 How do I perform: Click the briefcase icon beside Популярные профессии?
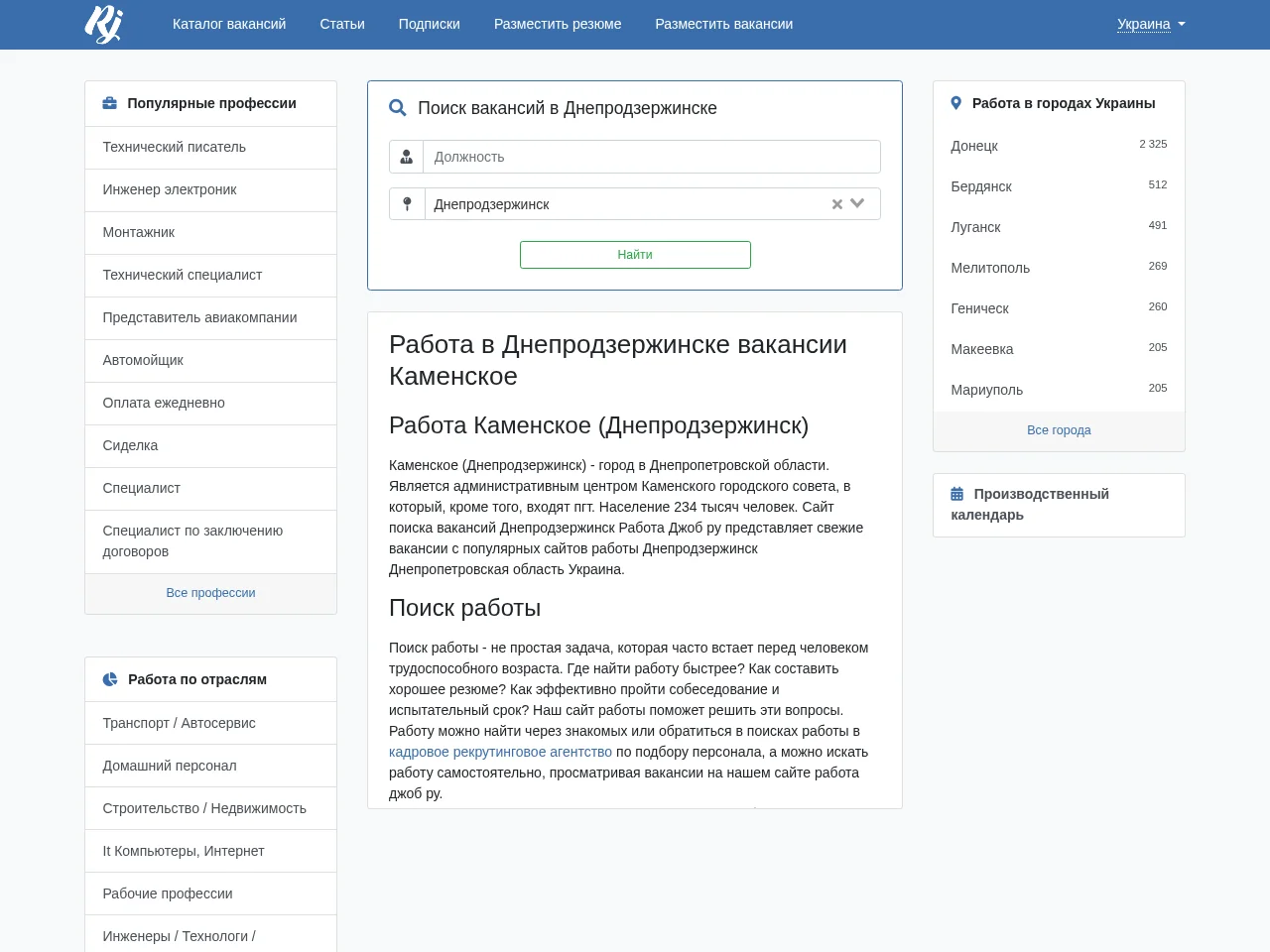[110, 103]
